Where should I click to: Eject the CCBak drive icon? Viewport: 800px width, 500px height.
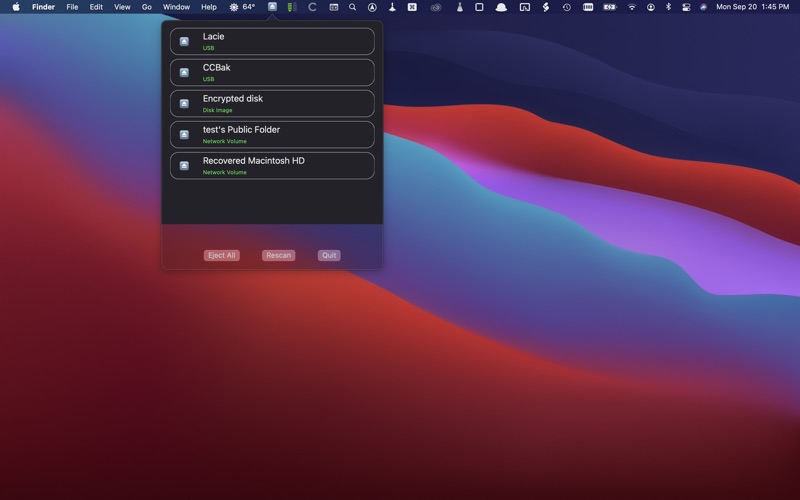[x=184, y=72]
